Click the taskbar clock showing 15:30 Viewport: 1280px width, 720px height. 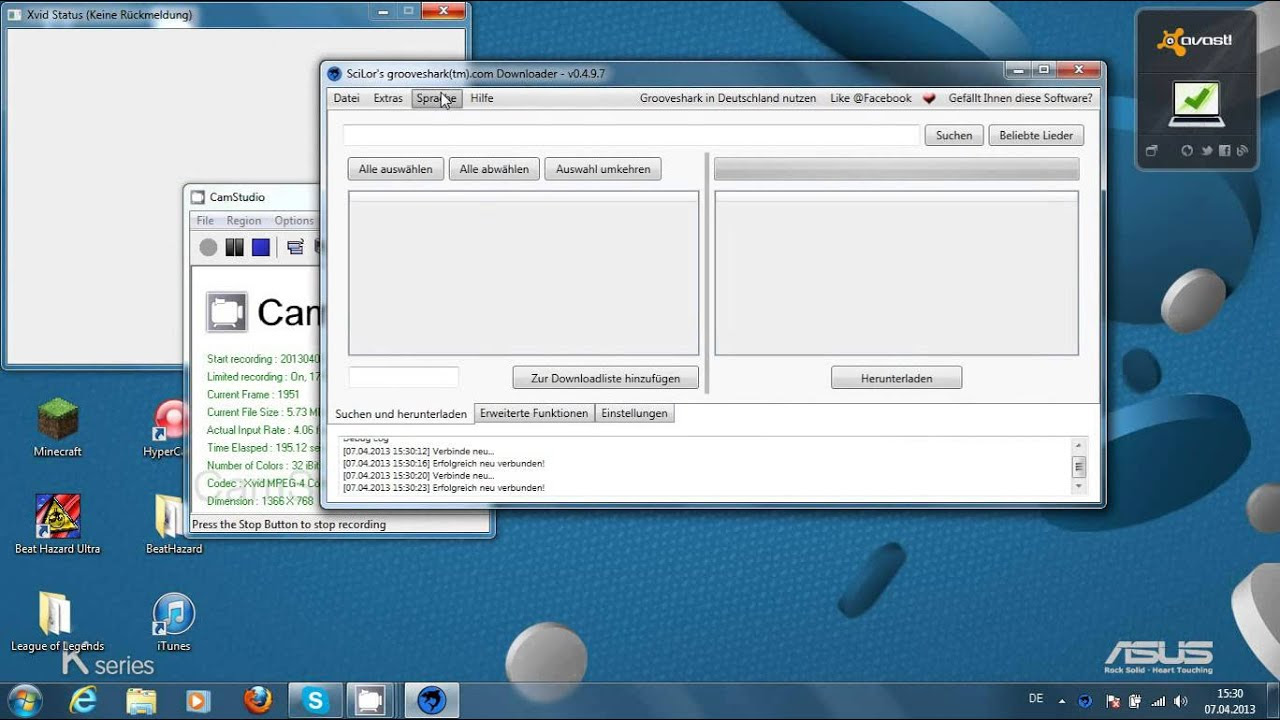point(1230,701)
